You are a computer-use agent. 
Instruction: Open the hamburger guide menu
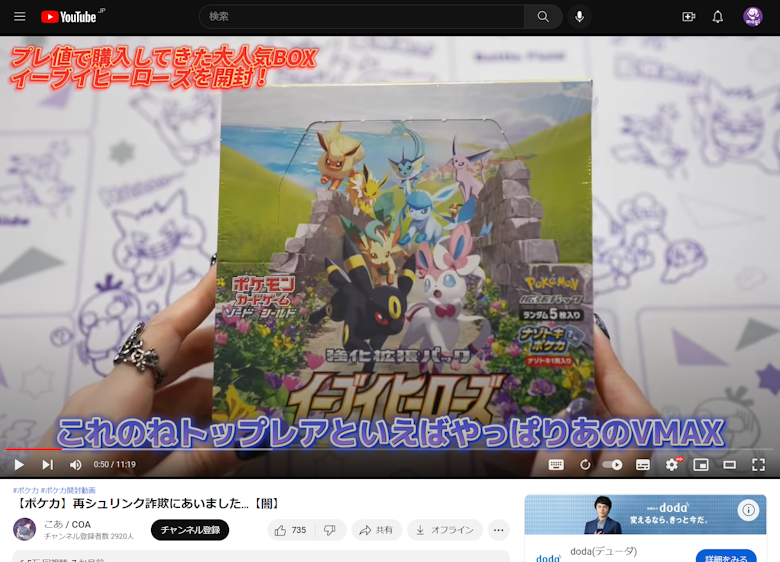point(19,17)
